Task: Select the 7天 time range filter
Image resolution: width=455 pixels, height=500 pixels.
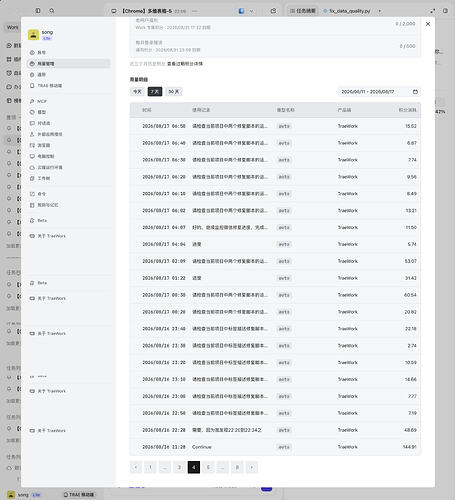Action: (155, 92)
